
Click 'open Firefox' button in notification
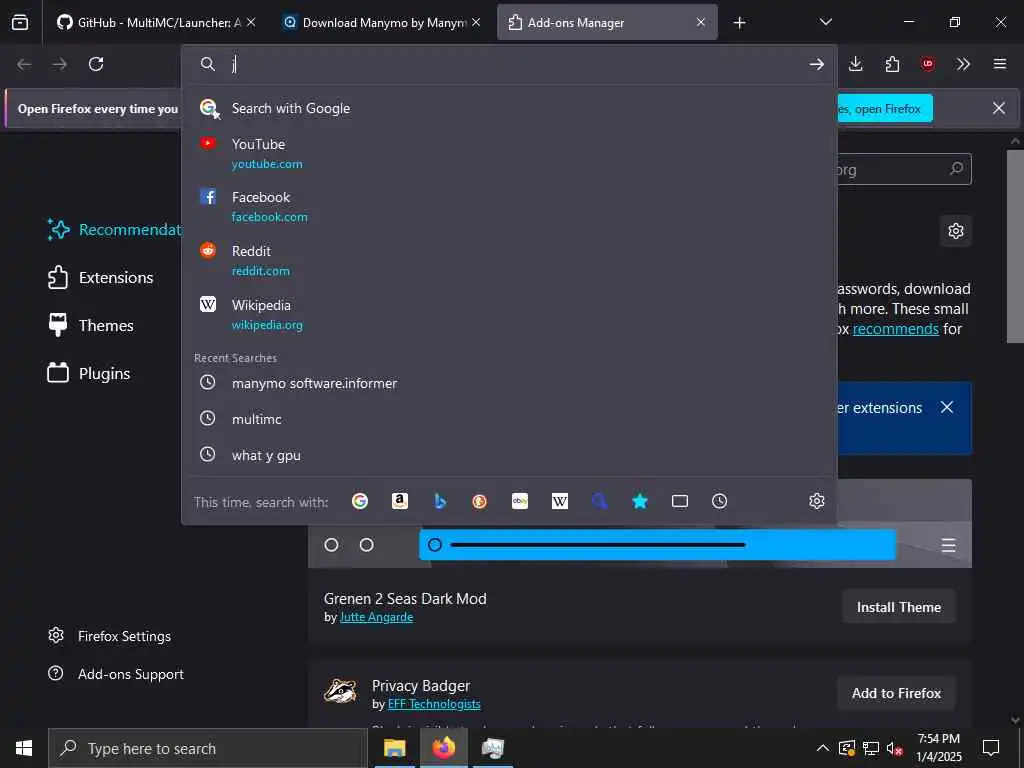tap(885, 108)
